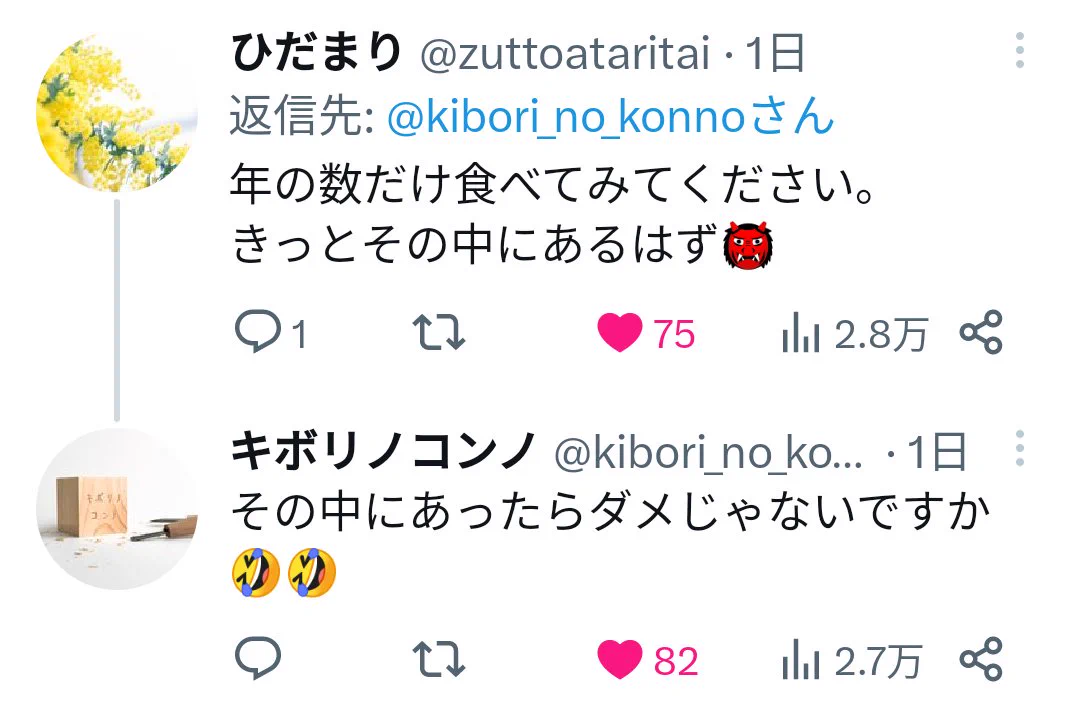Click the @kibori_no_konno mention link
This screenshot has height=707, width=1080.
[610, 116]
